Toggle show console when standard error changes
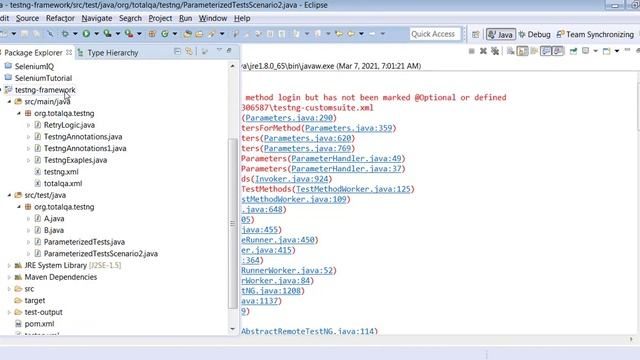This screenshot has height=360, width=640. pos(558,51)
